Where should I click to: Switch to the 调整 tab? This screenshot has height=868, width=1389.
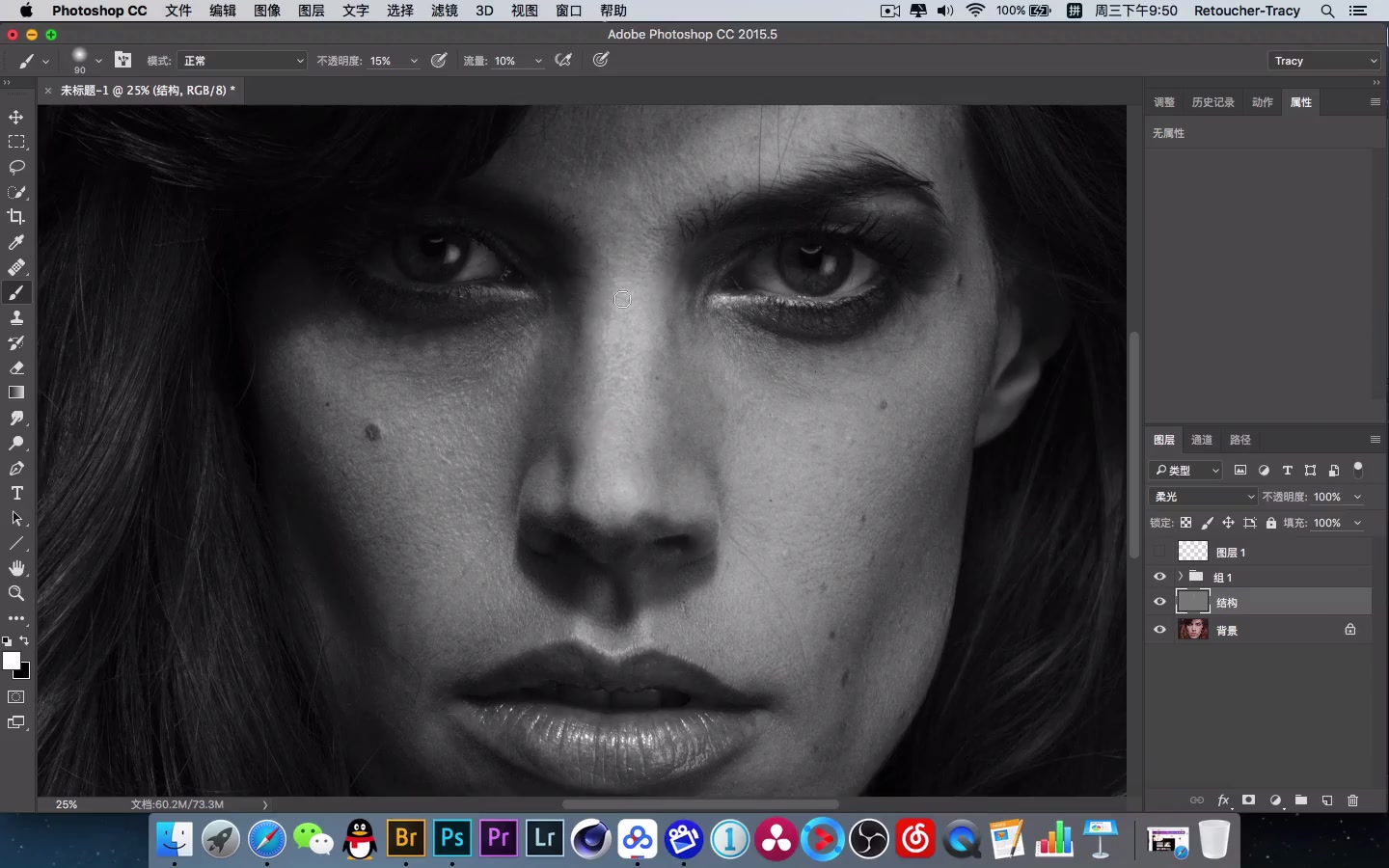pyautogui.click(x=1164, y=102)
